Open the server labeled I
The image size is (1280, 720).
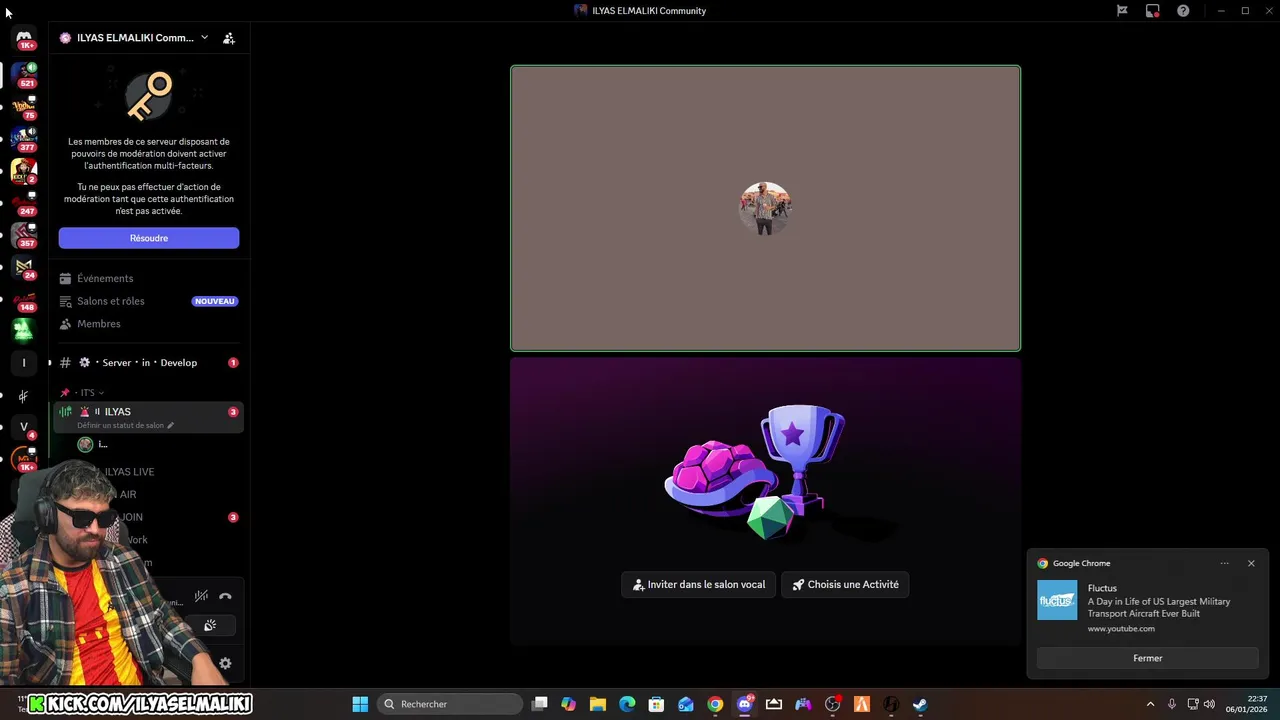click(x=24, y=362)
